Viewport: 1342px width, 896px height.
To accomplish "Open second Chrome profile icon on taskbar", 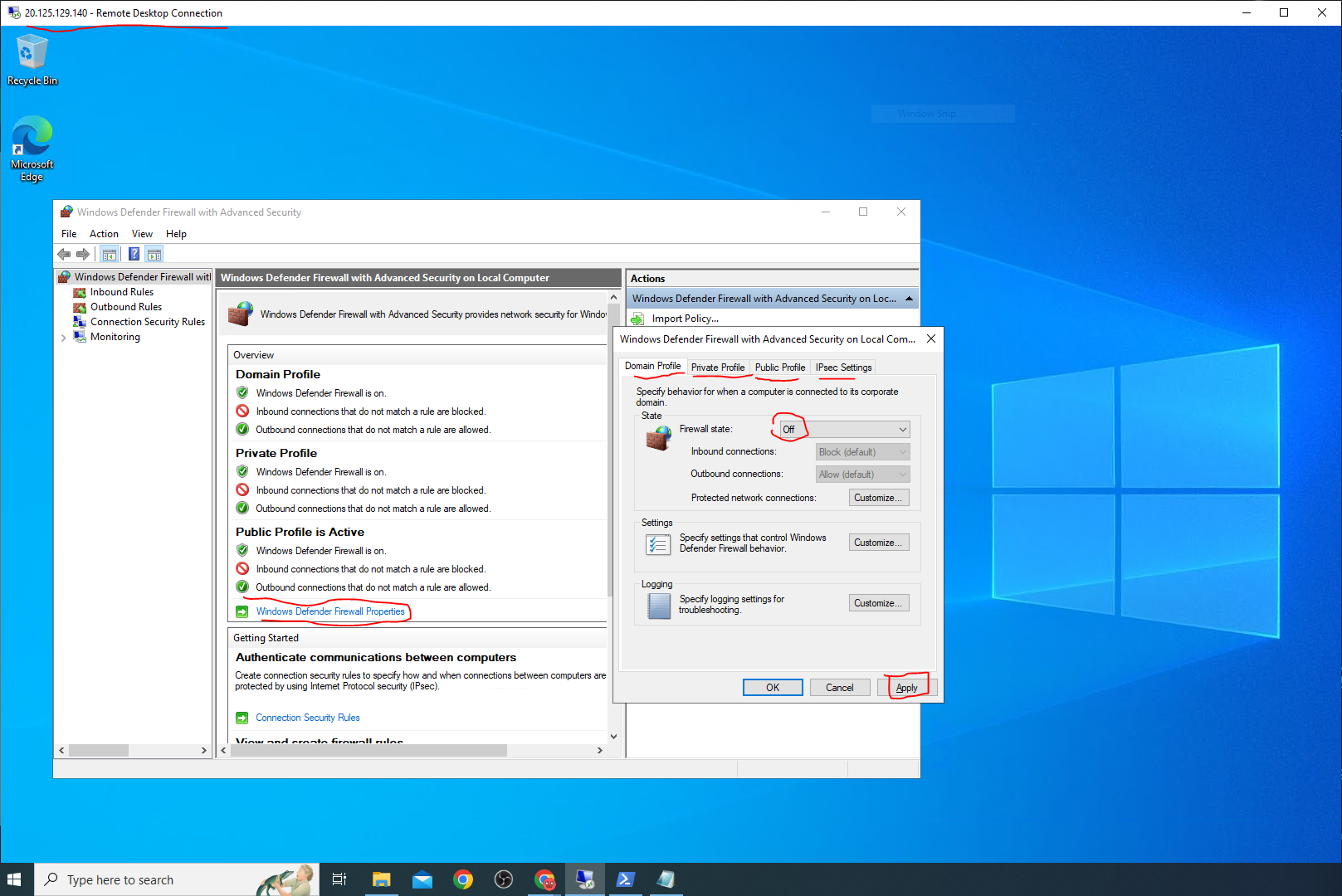I will pyautogui.click(x=544, y=879).
